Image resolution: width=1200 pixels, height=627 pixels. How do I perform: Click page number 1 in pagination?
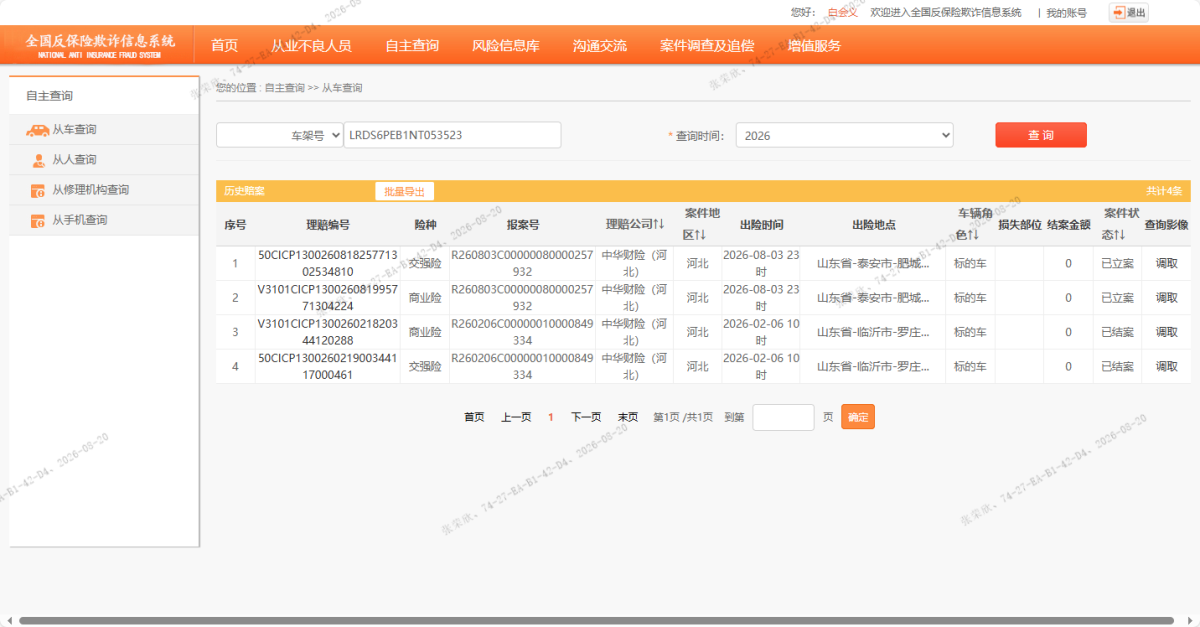click(x=551, y=417)
